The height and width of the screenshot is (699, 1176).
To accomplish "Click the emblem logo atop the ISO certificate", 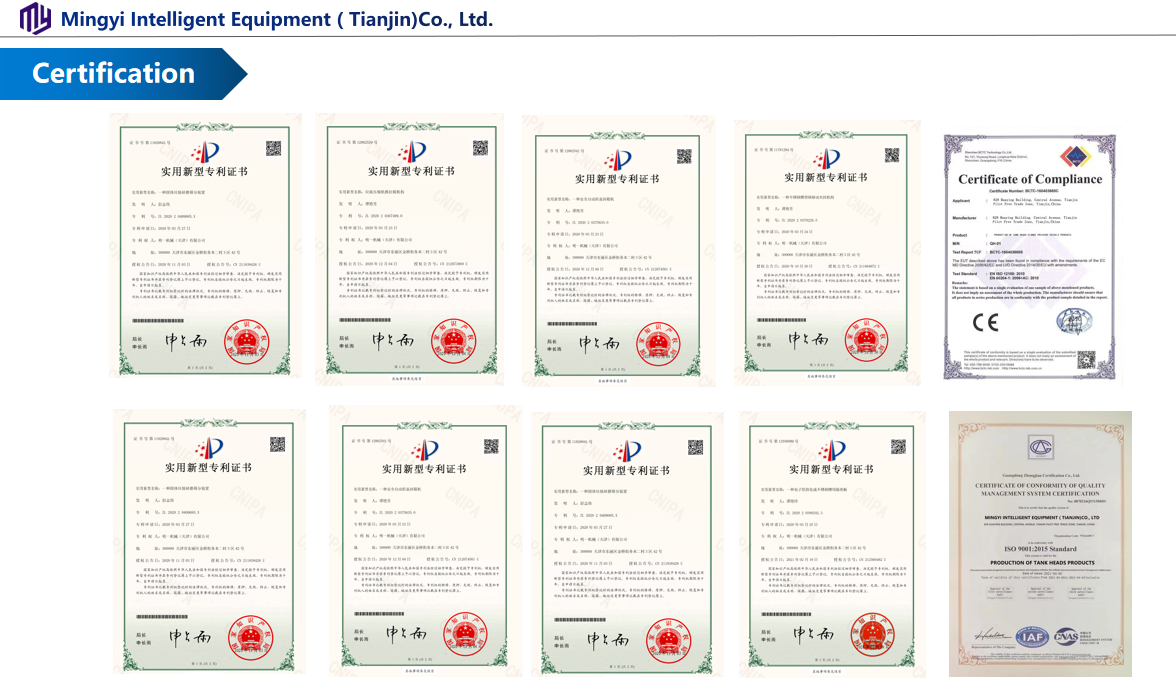I will coord(1040,448).
